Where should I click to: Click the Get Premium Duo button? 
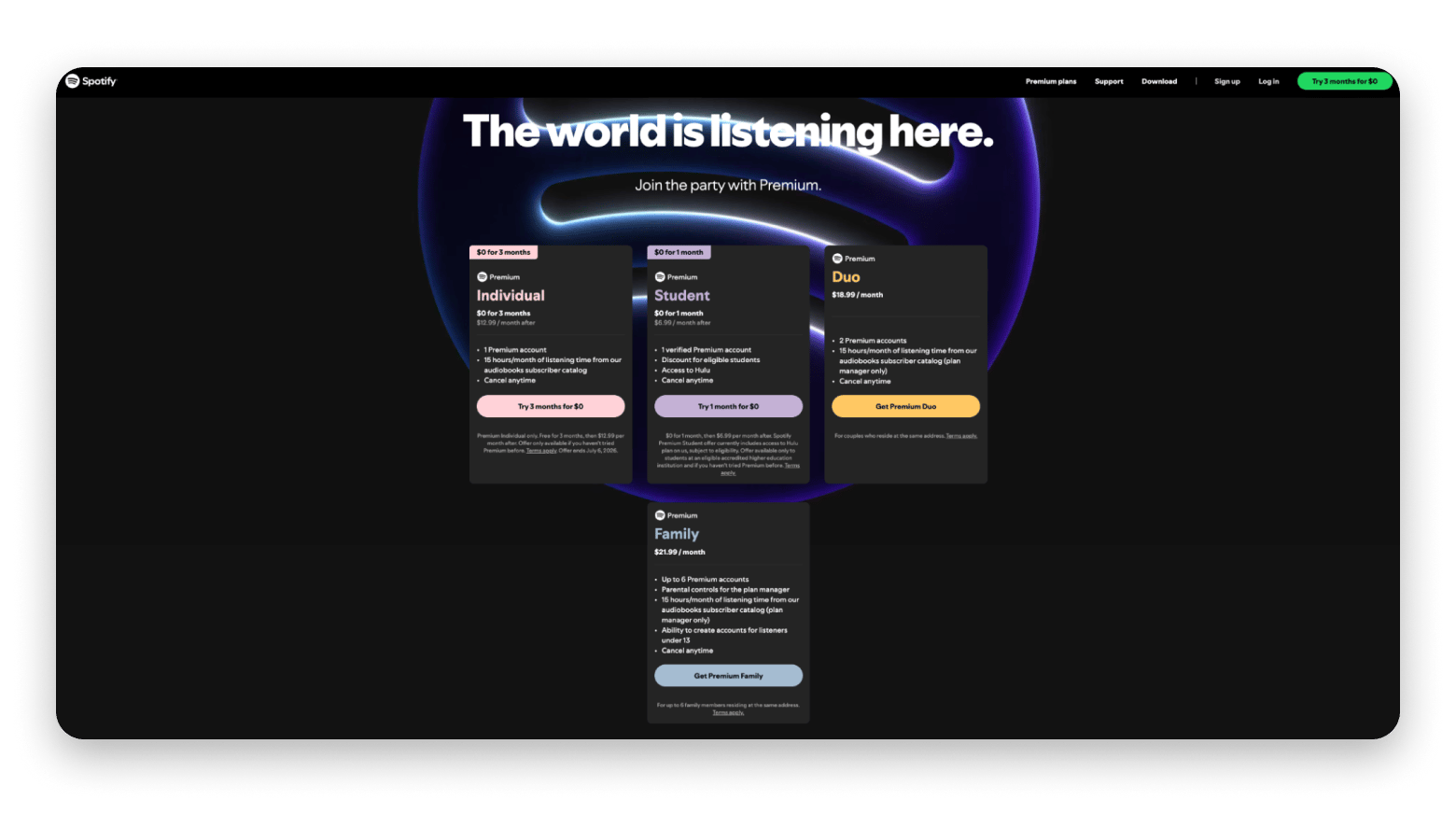coord(905,406)
